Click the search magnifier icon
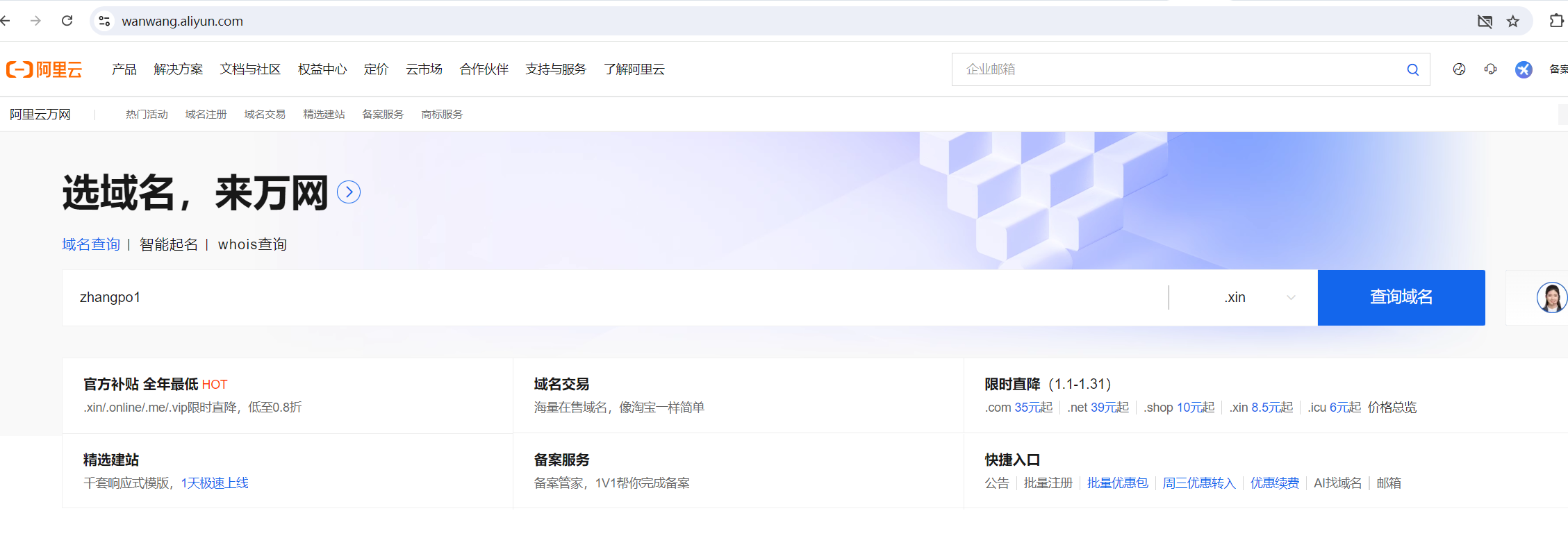1568x545 pixels. coord(1412,69)
